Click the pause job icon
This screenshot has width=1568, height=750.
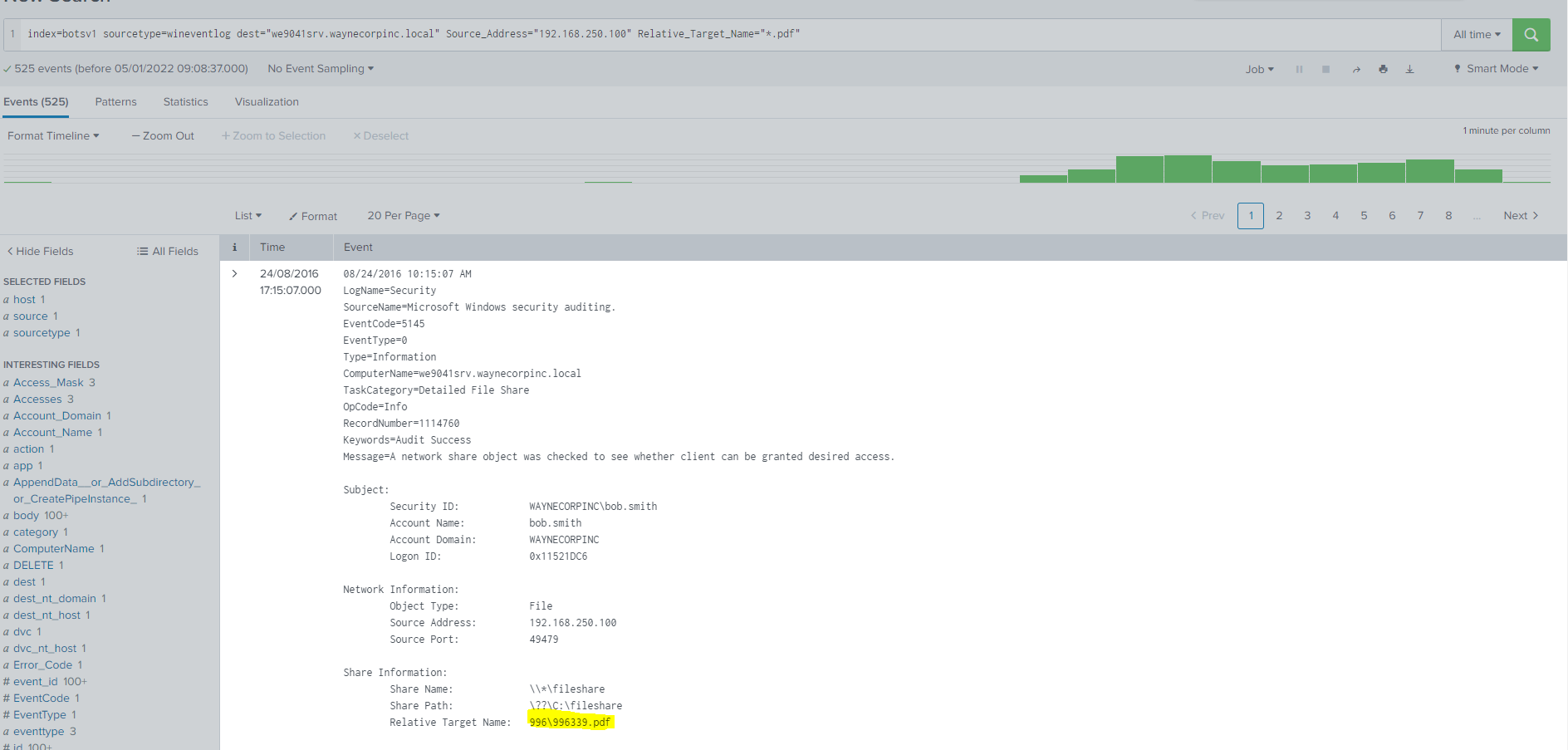point(1299,70)
